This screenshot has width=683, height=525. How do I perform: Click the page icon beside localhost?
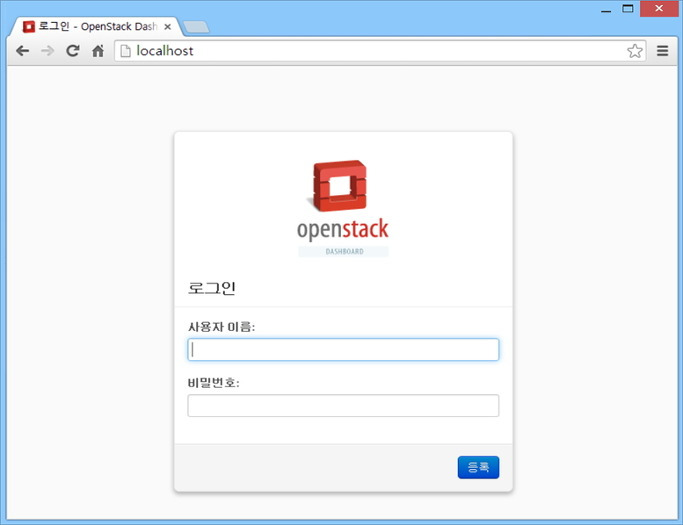[125, 51]
